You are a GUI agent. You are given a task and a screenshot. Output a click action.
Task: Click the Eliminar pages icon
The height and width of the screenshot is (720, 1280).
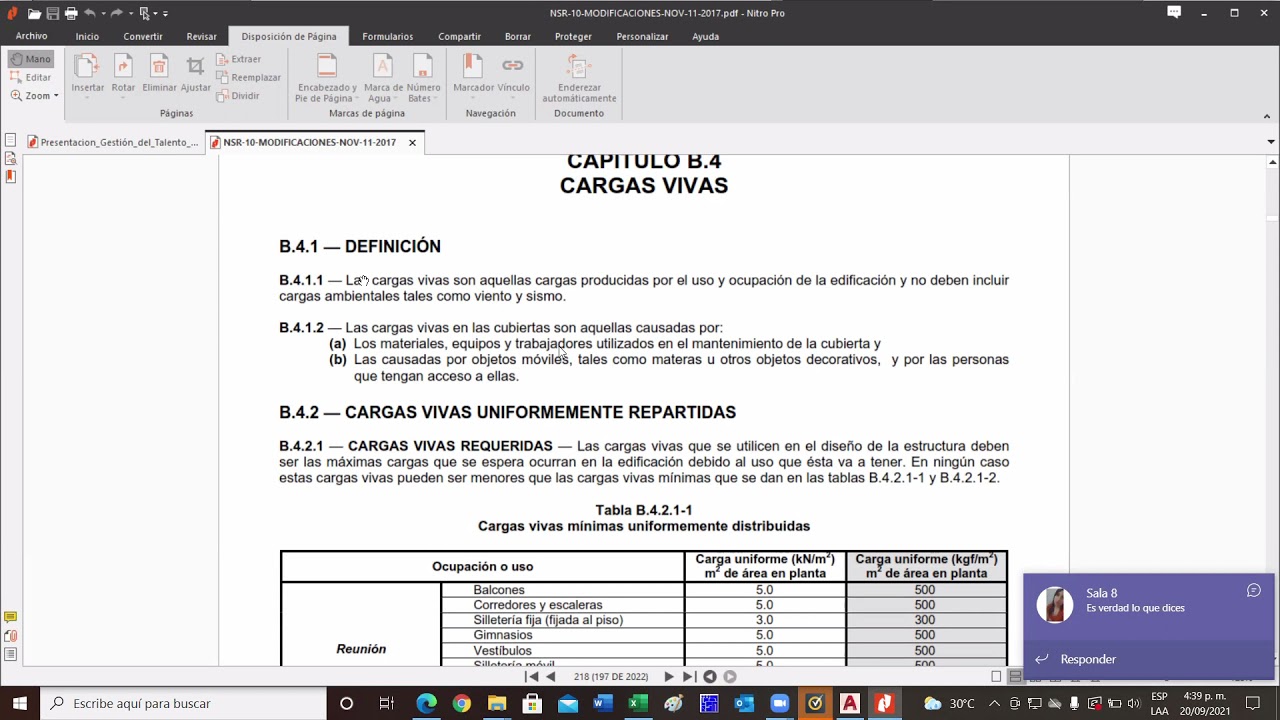159,67
